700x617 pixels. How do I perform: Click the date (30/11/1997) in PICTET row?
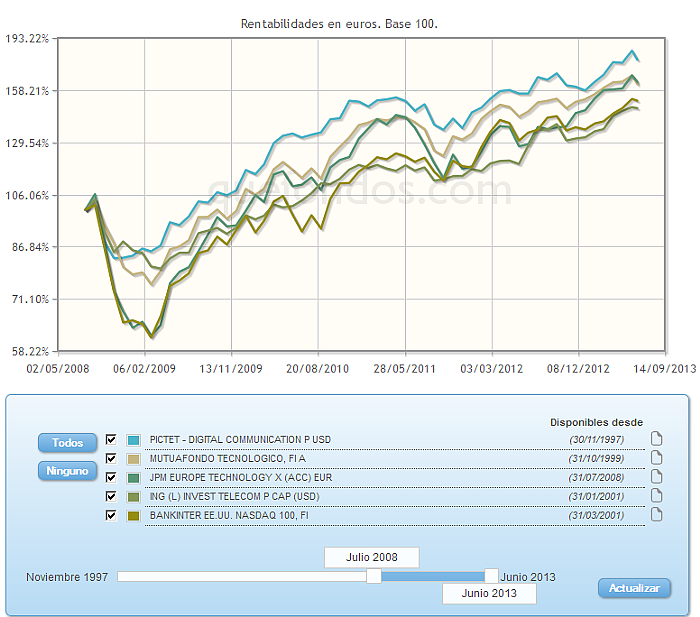(596, 440)
